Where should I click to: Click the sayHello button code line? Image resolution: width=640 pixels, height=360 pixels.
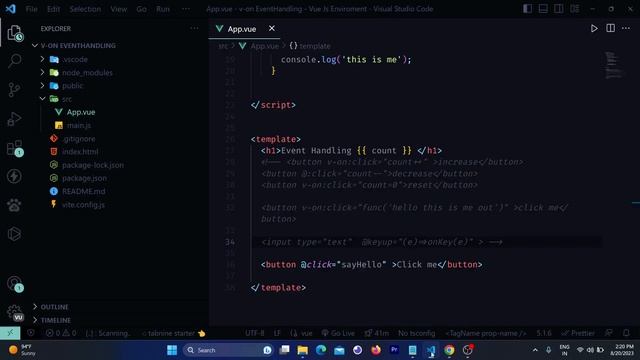[x=371, y=264]
